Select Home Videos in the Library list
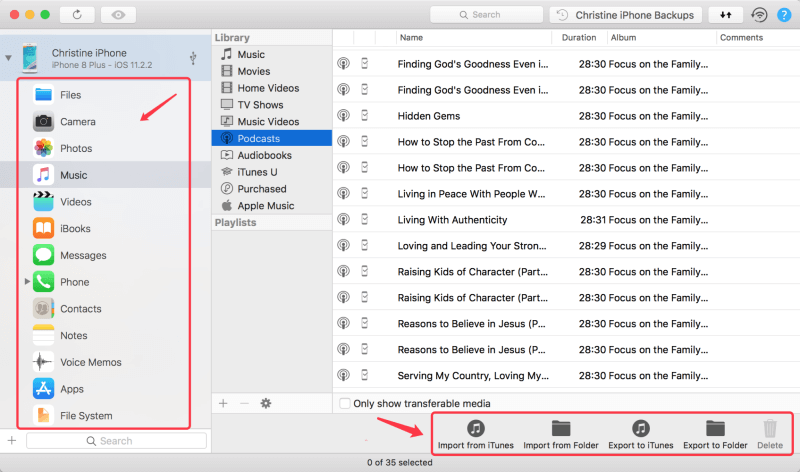This screenshot has height=472, width=800. pyautogui.click(x=271, y=88)
